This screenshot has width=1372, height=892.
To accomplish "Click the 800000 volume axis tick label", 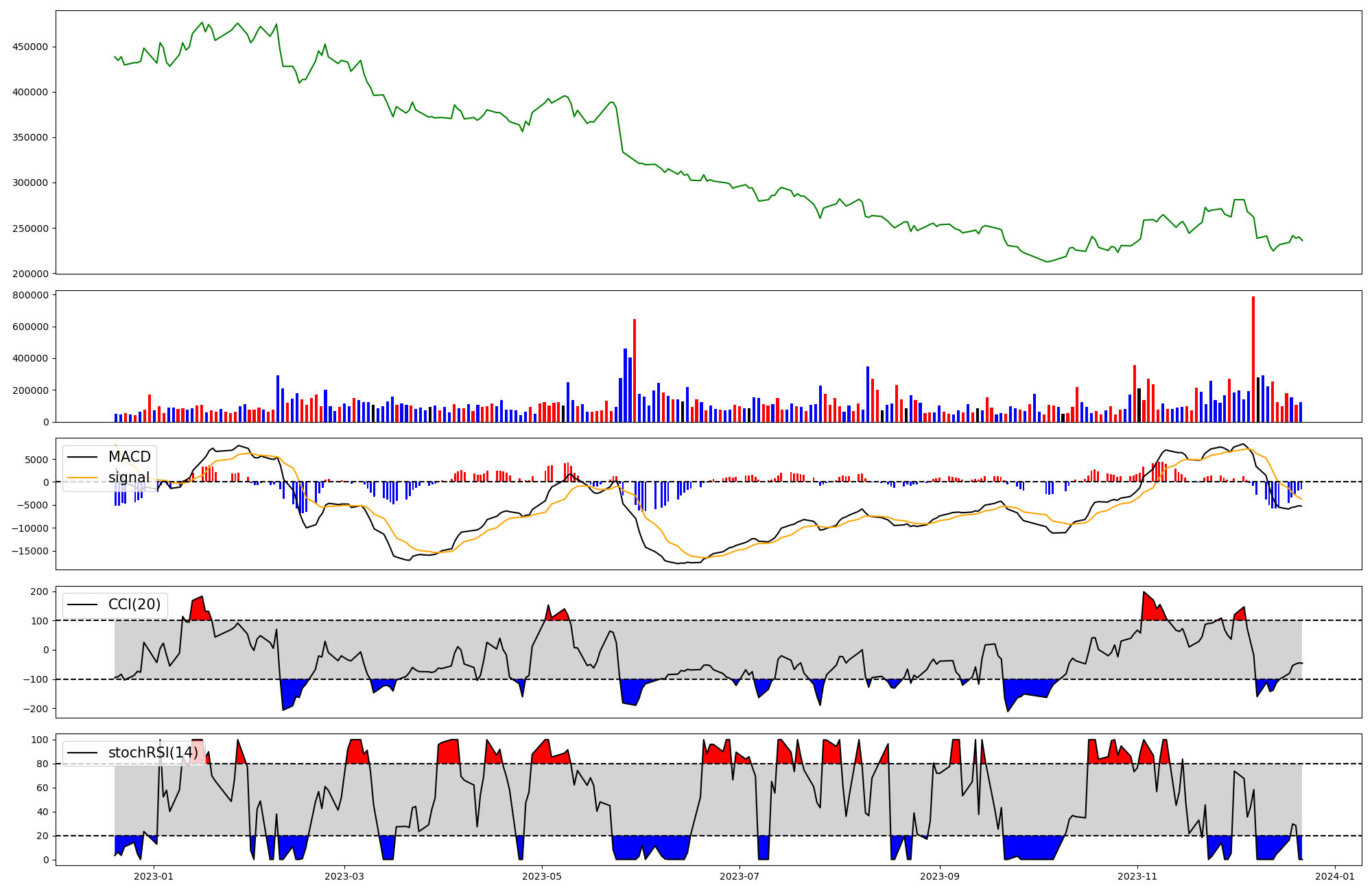I will 30,295.
